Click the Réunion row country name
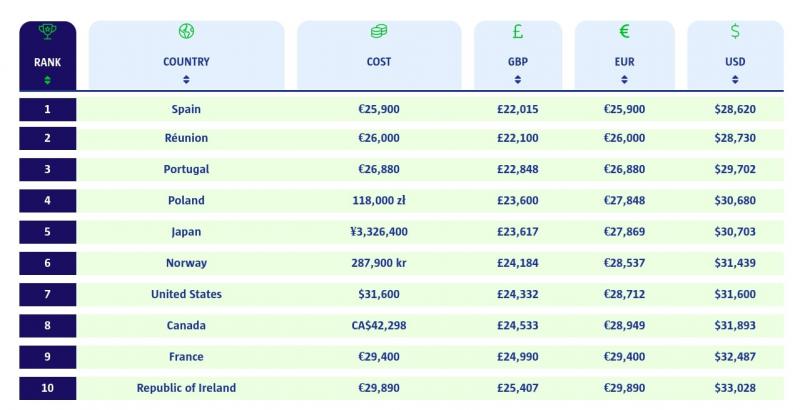 point(186,138)
